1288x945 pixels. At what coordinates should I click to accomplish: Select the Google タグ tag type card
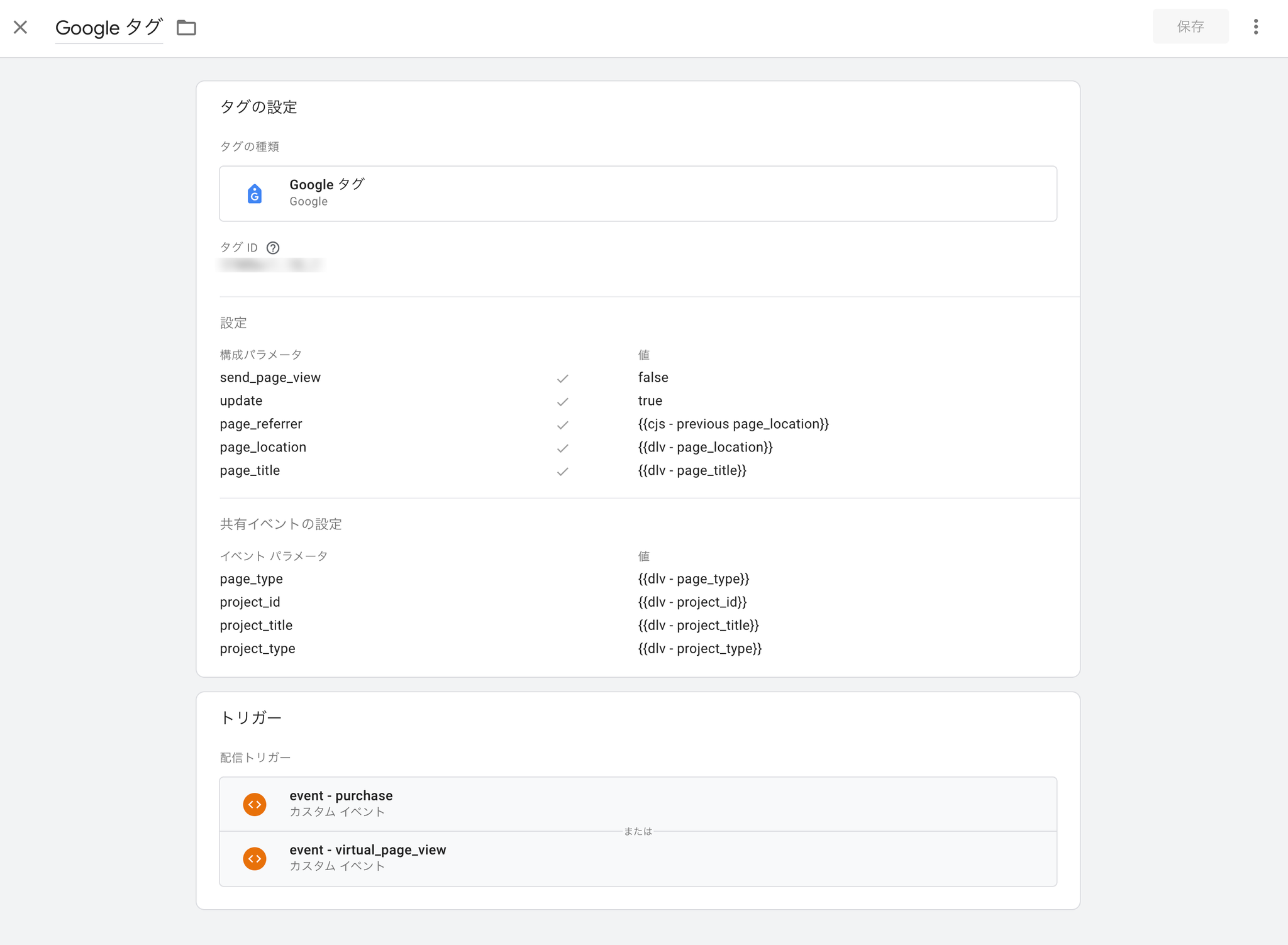[638, 194]
